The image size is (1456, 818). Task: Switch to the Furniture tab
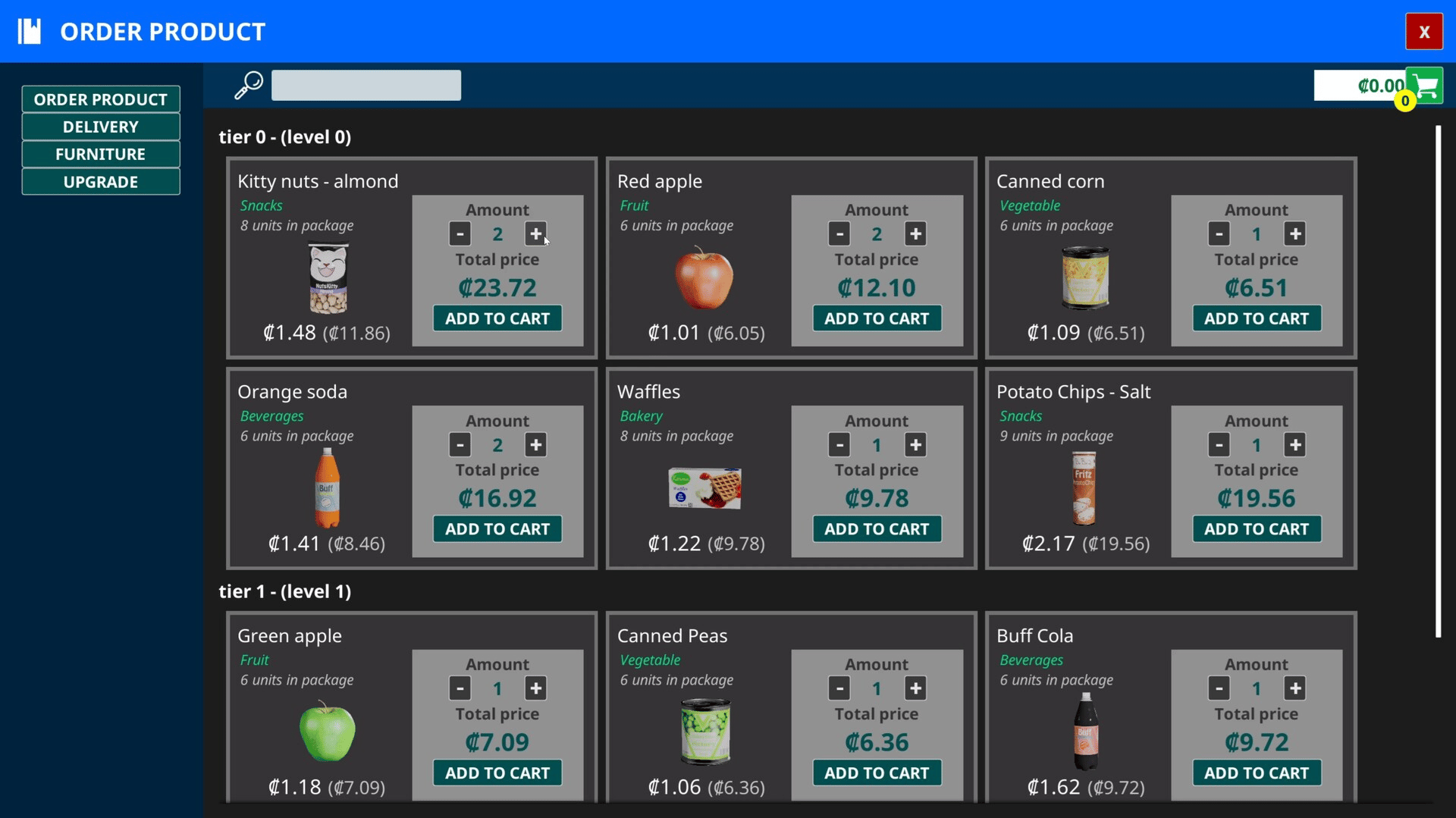click(x=101, y=154)
